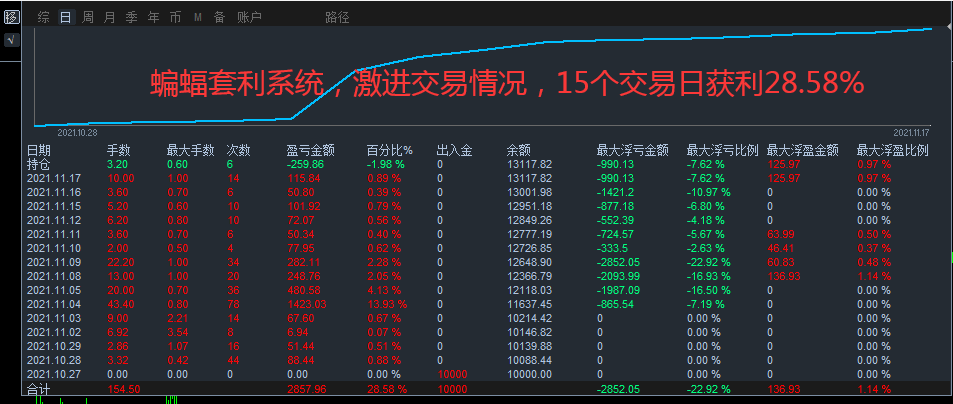Select the 持仓 holdings row label
This screenshot has width=953, height=404.
39,164
